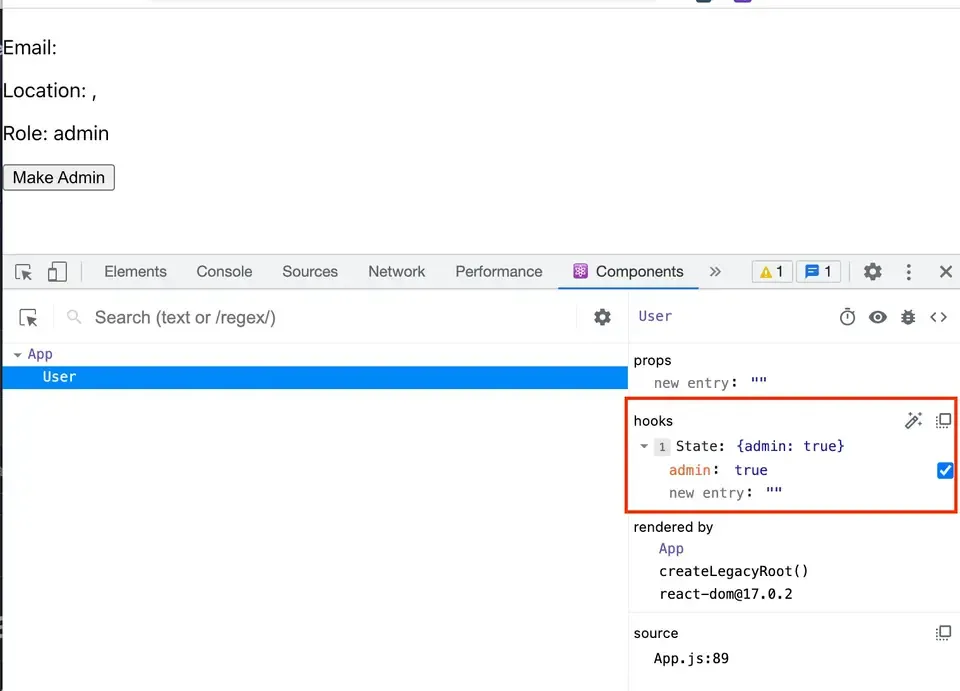Click the copy icon next to hooks

click(943, 421)
